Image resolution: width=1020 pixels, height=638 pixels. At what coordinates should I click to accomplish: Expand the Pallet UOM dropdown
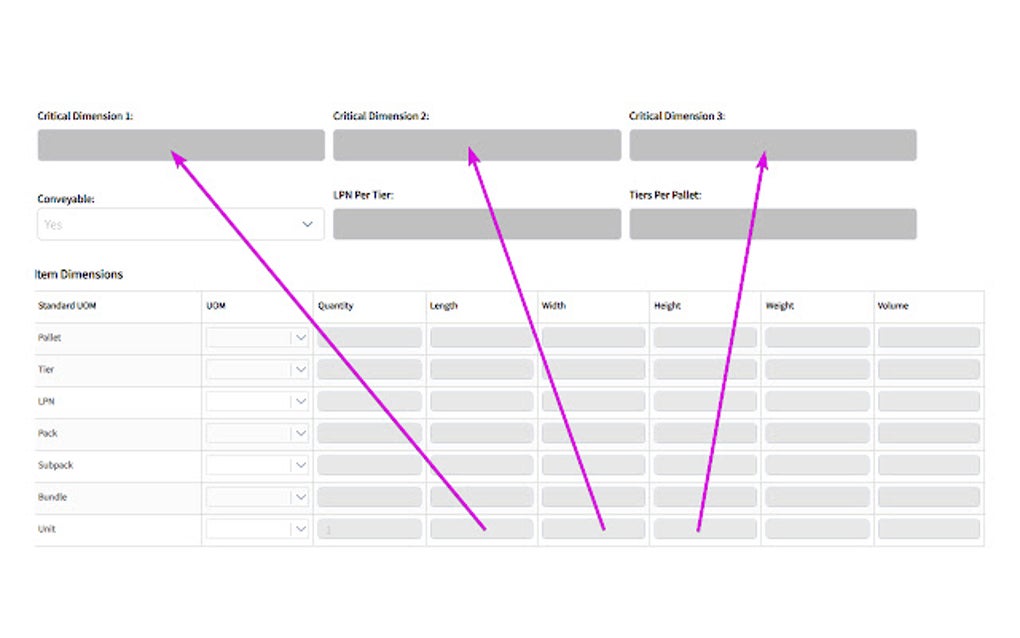pos(258,338)
